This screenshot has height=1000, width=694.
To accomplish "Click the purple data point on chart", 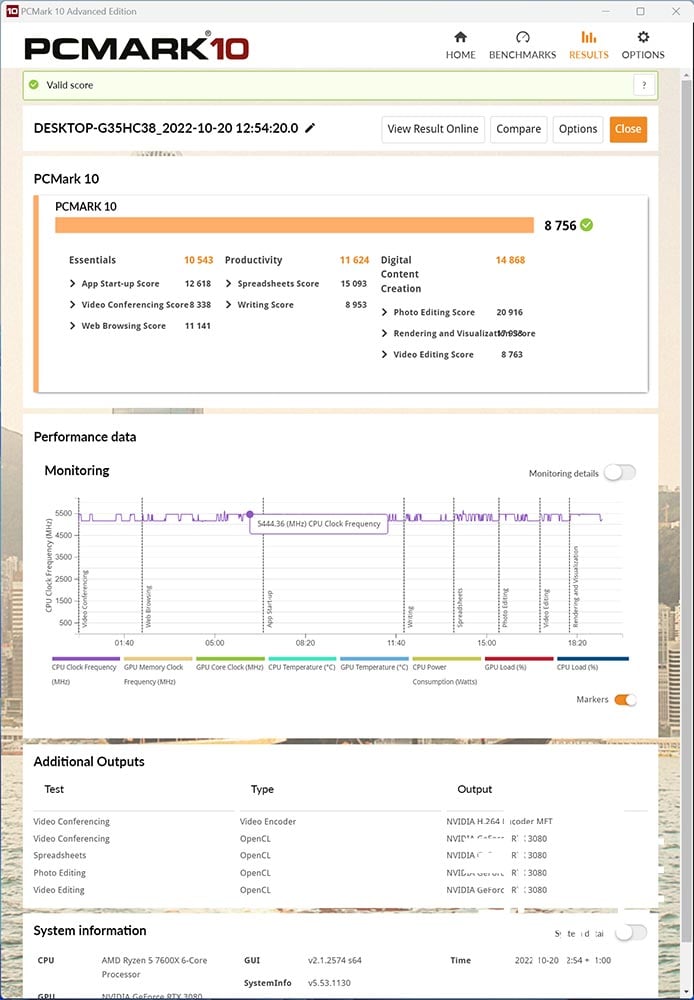I will pos(249,514).
